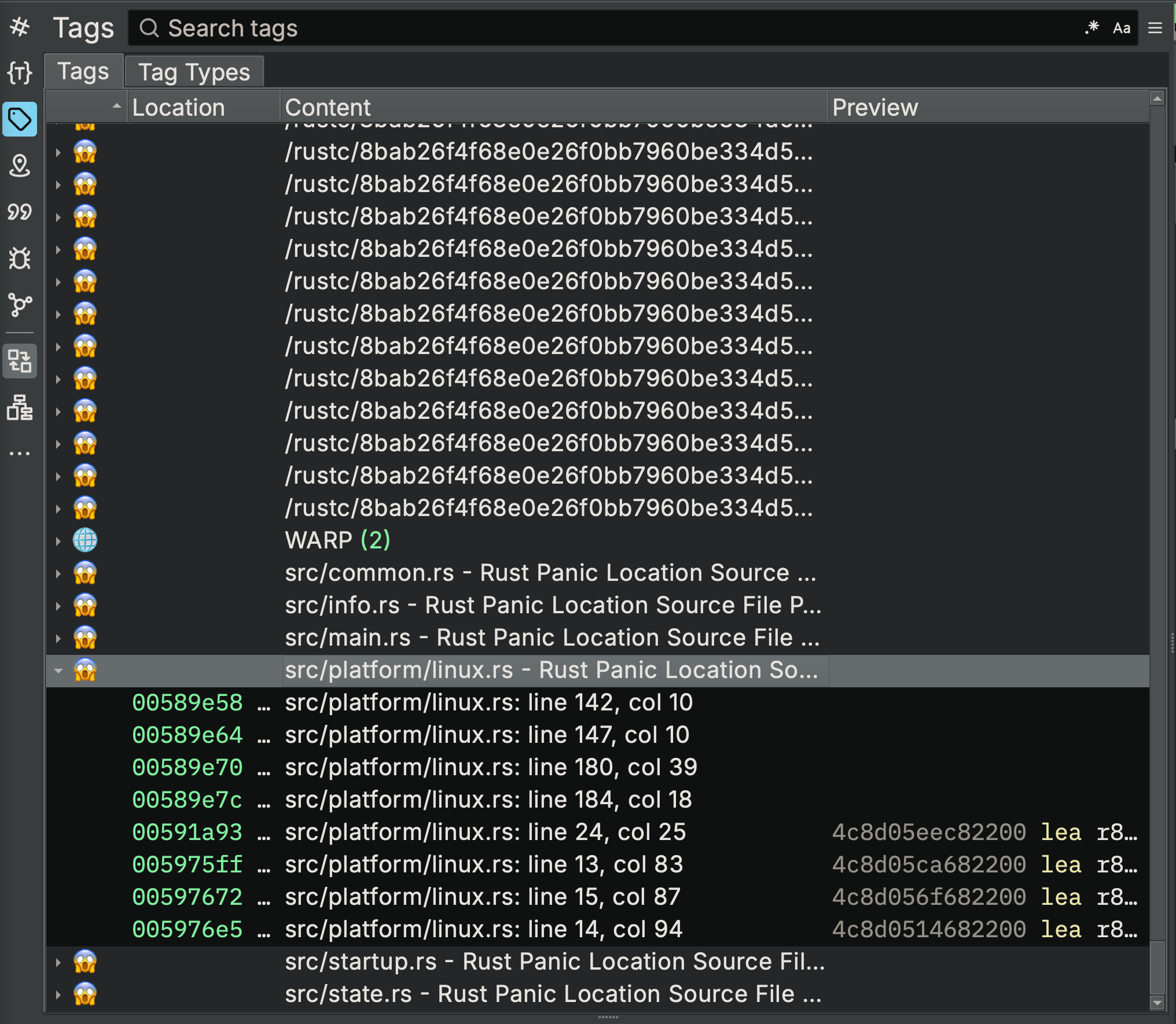Collapse the src/platform/linux.rs tag group
The height and width of the screenshot is (1024, 1176).
(x=58, y=671)
